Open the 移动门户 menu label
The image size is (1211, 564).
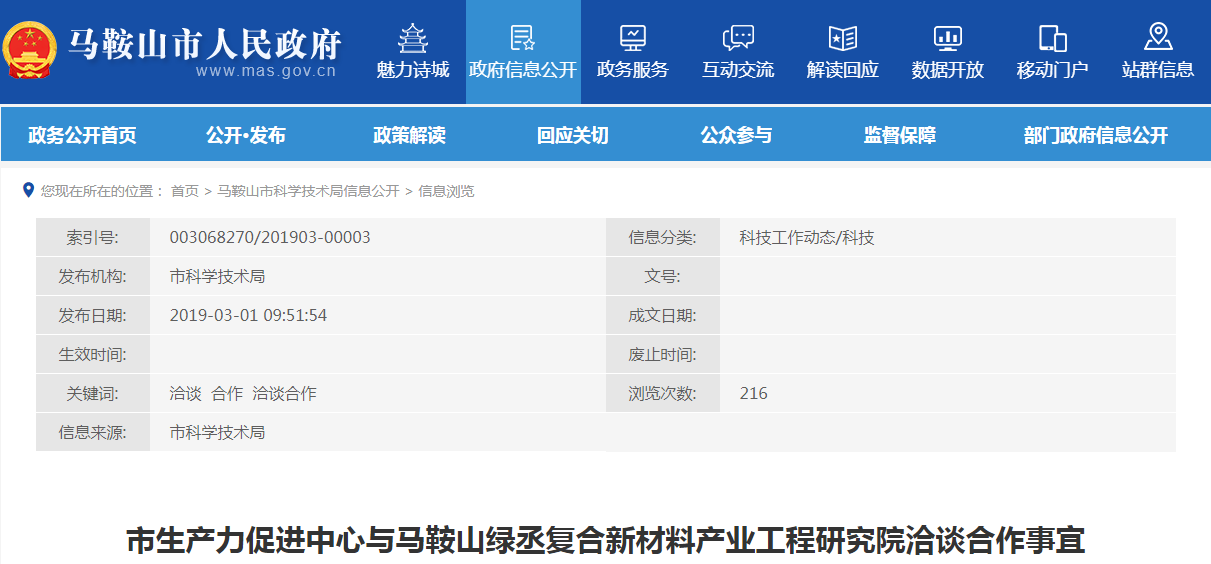click(1053, 70)
